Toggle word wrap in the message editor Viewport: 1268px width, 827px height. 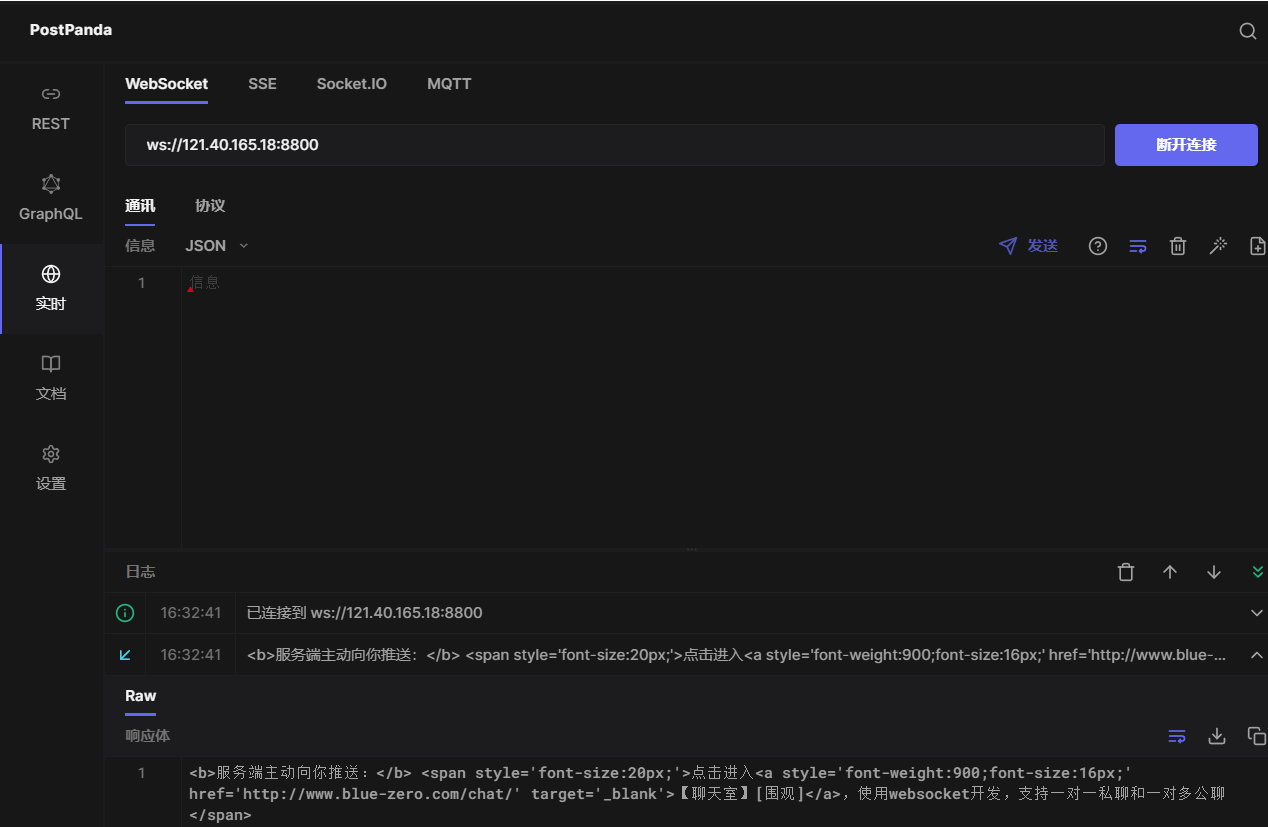1138,245
